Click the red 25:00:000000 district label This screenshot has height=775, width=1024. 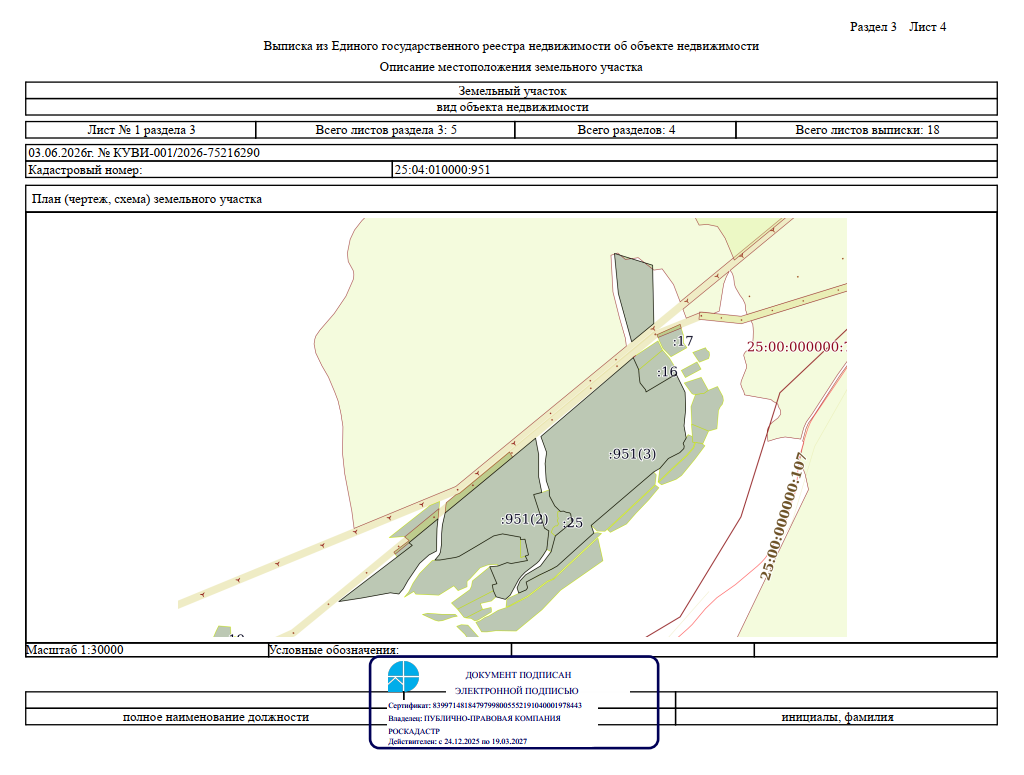(796, 347)
